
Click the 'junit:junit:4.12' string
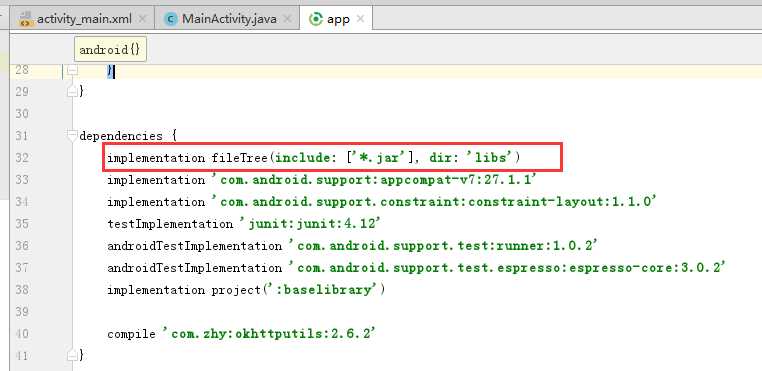310,224
